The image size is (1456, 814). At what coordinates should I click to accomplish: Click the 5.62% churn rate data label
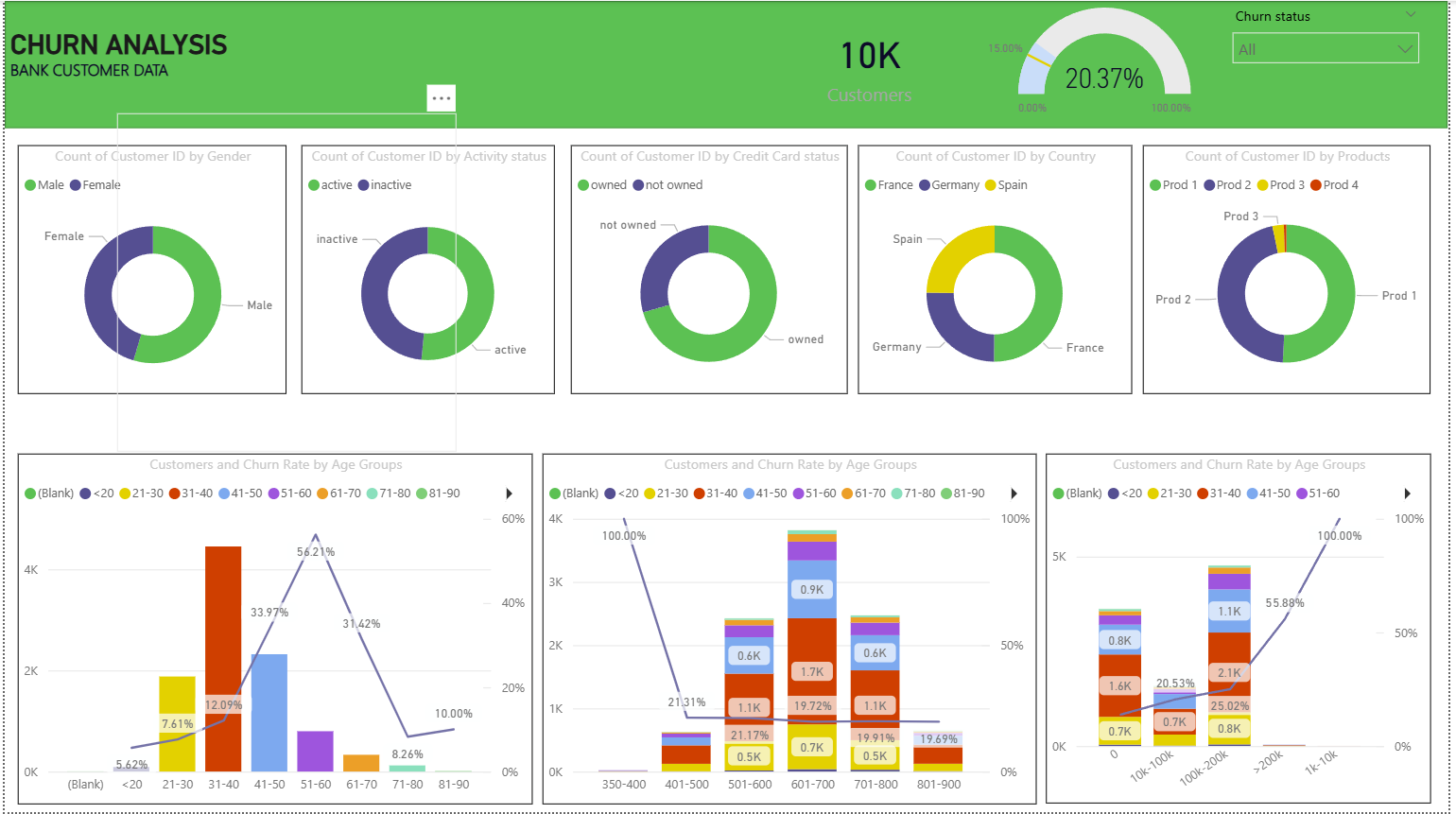pos(132,765)
